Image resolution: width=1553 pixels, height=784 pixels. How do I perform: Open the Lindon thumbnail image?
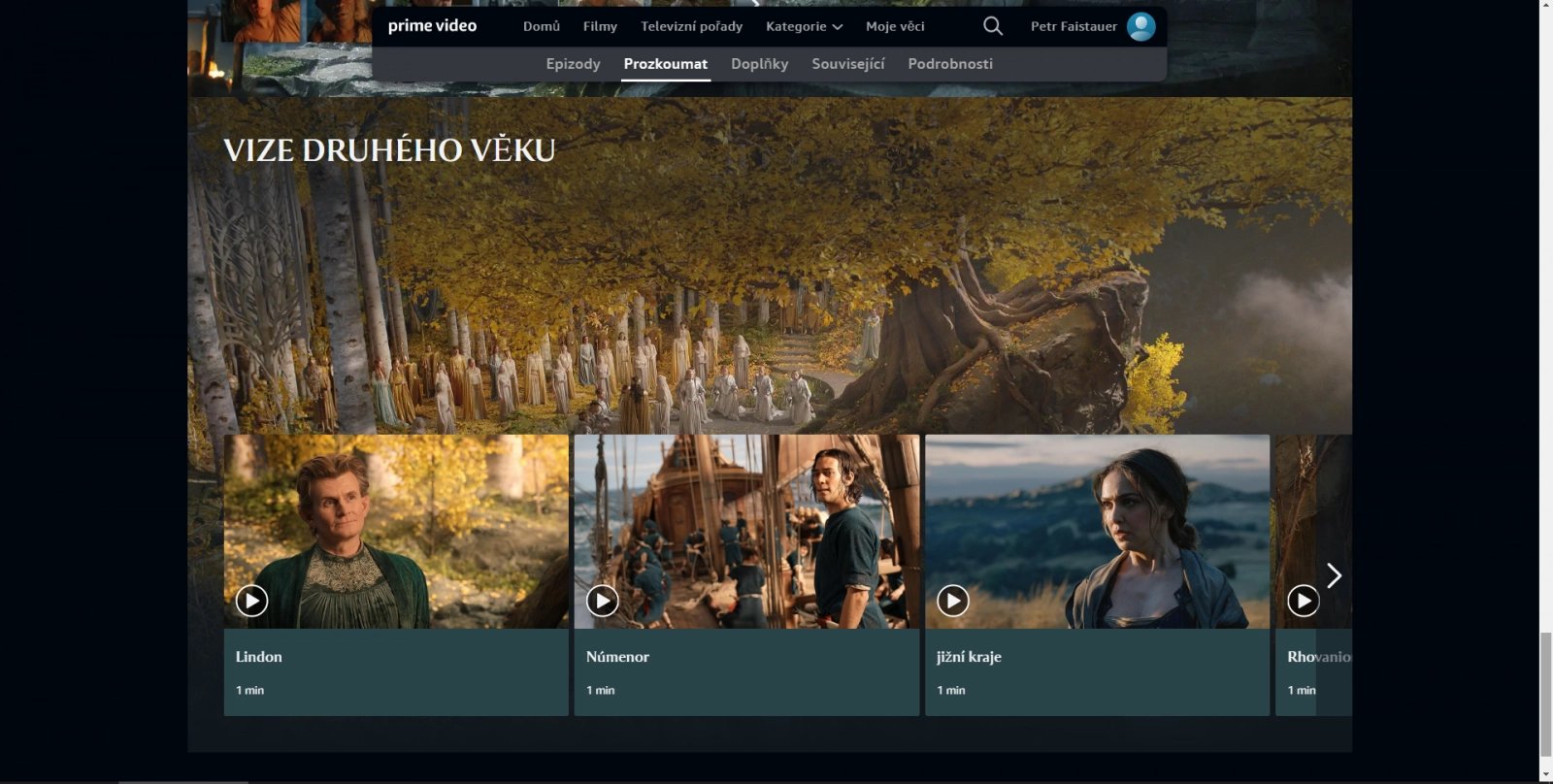coord(396,531)
